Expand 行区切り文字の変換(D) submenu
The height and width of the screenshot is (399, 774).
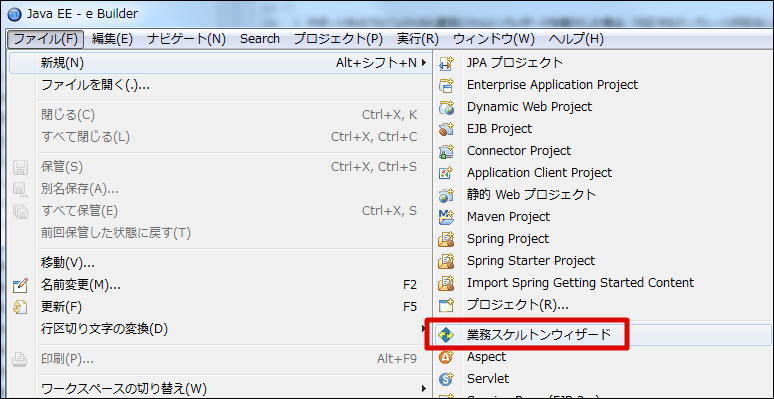221,328
